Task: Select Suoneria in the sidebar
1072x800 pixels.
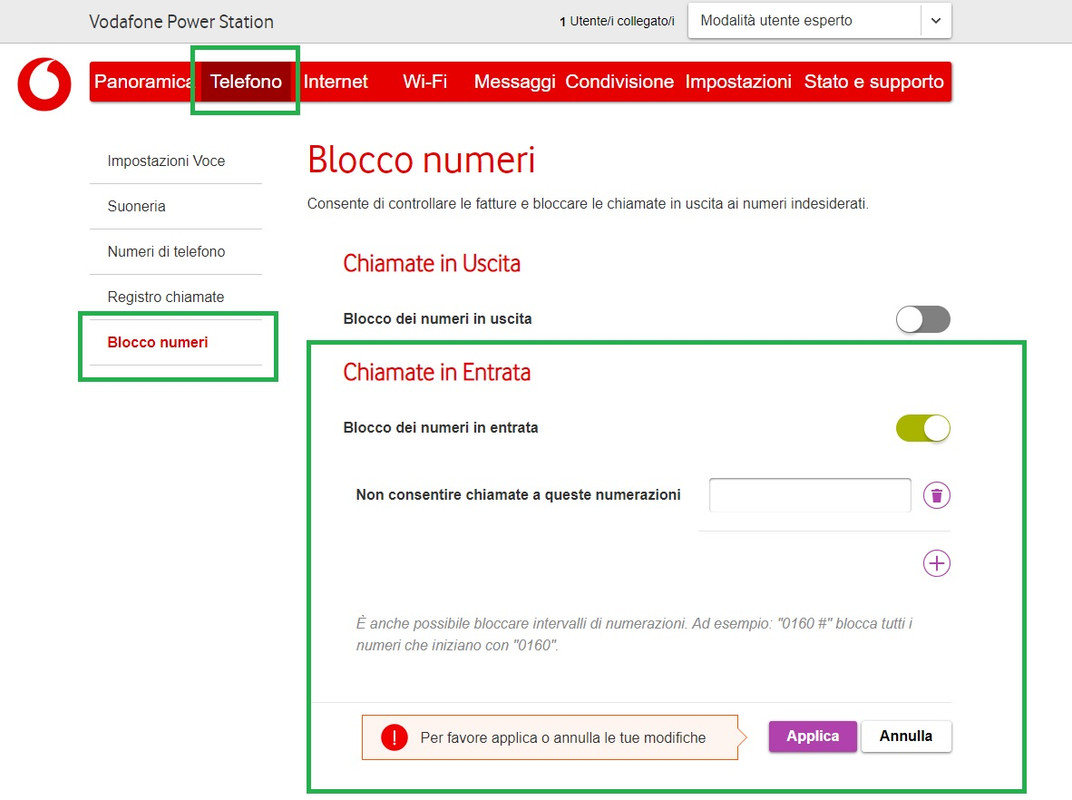Action: point(176,206)
